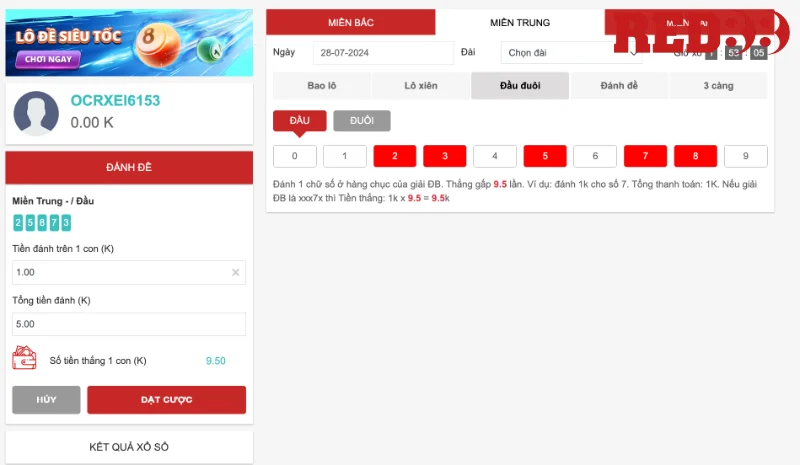Choose number 9 in the grid
This screenshot has height=465, width=800.
745,156
